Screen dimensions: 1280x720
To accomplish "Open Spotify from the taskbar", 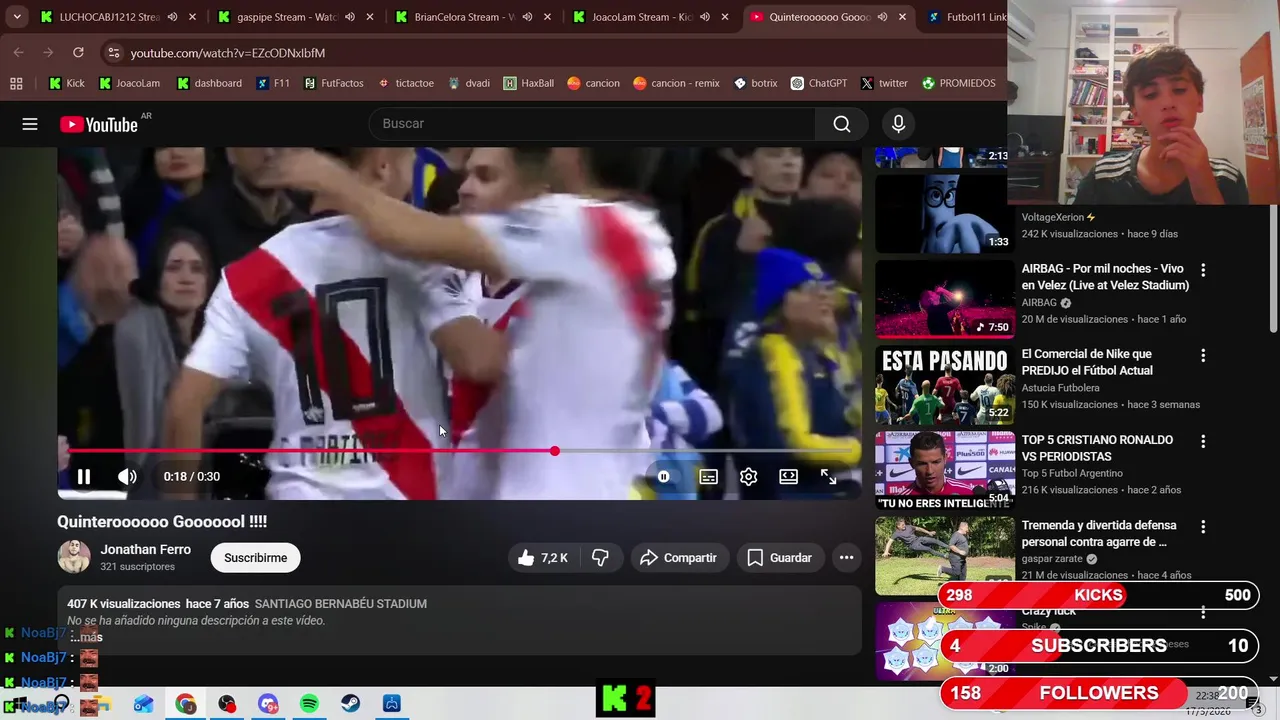I will [309, 704].
